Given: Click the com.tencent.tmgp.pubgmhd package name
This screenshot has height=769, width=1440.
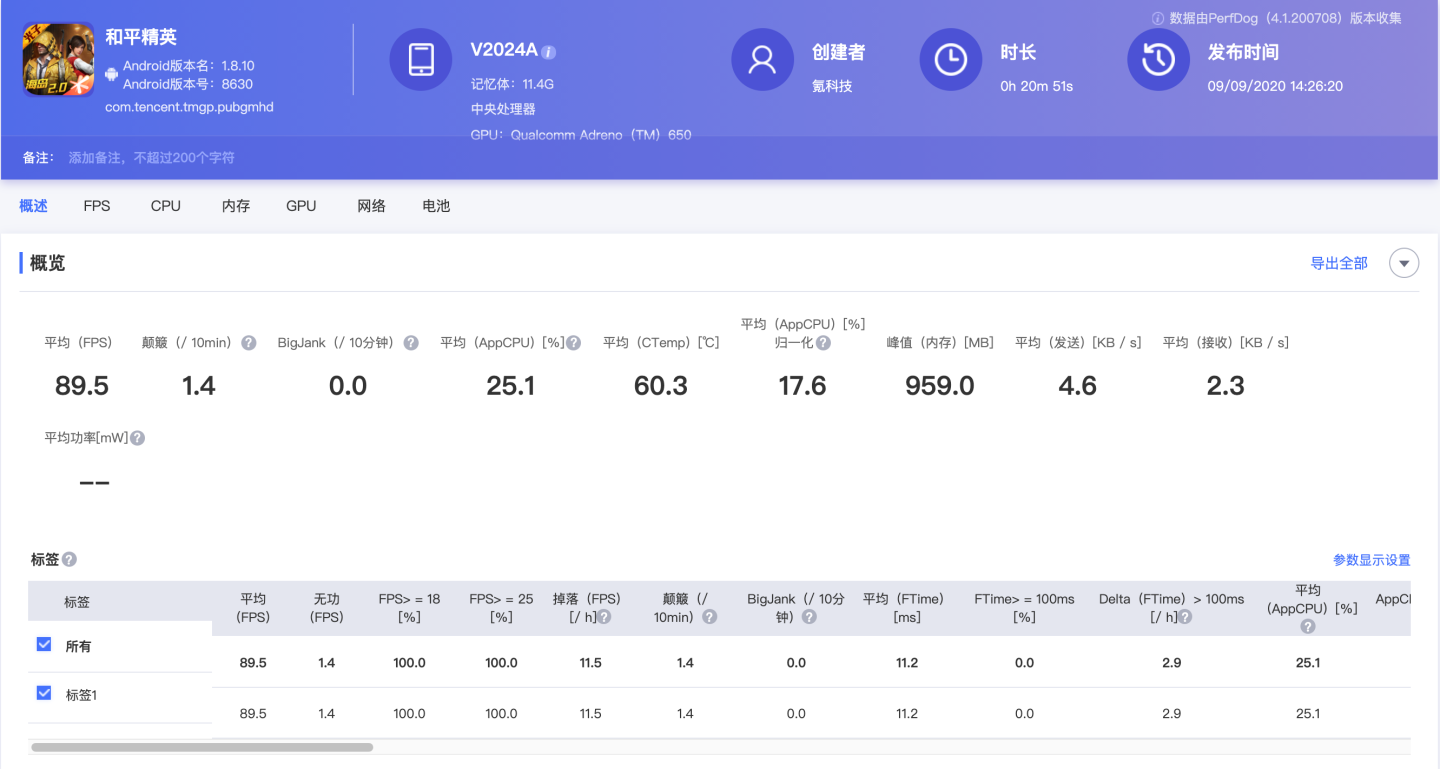Looking at the screenshot, I should [189, 107].
